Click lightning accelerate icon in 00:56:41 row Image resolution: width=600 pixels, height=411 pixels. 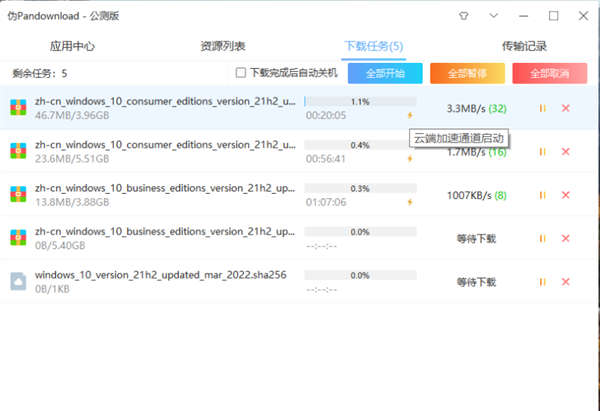point(410,158)
